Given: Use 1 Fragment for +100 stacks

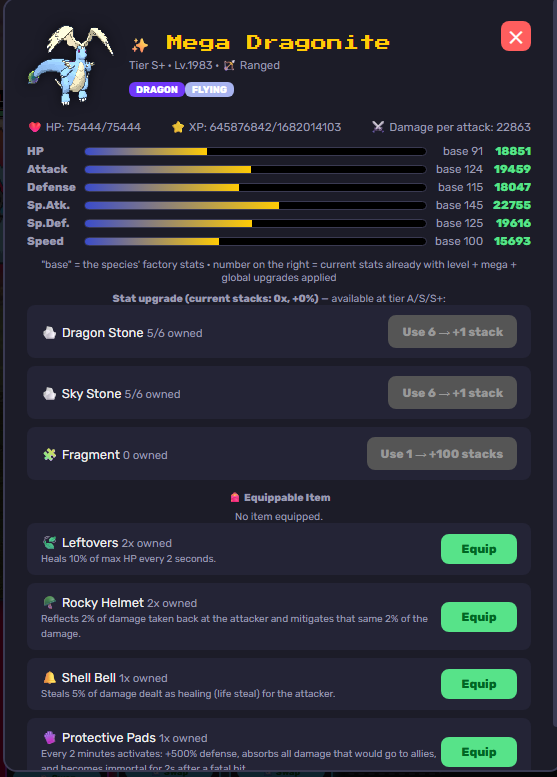Looking at the screenshot, I should pos(442,453).
